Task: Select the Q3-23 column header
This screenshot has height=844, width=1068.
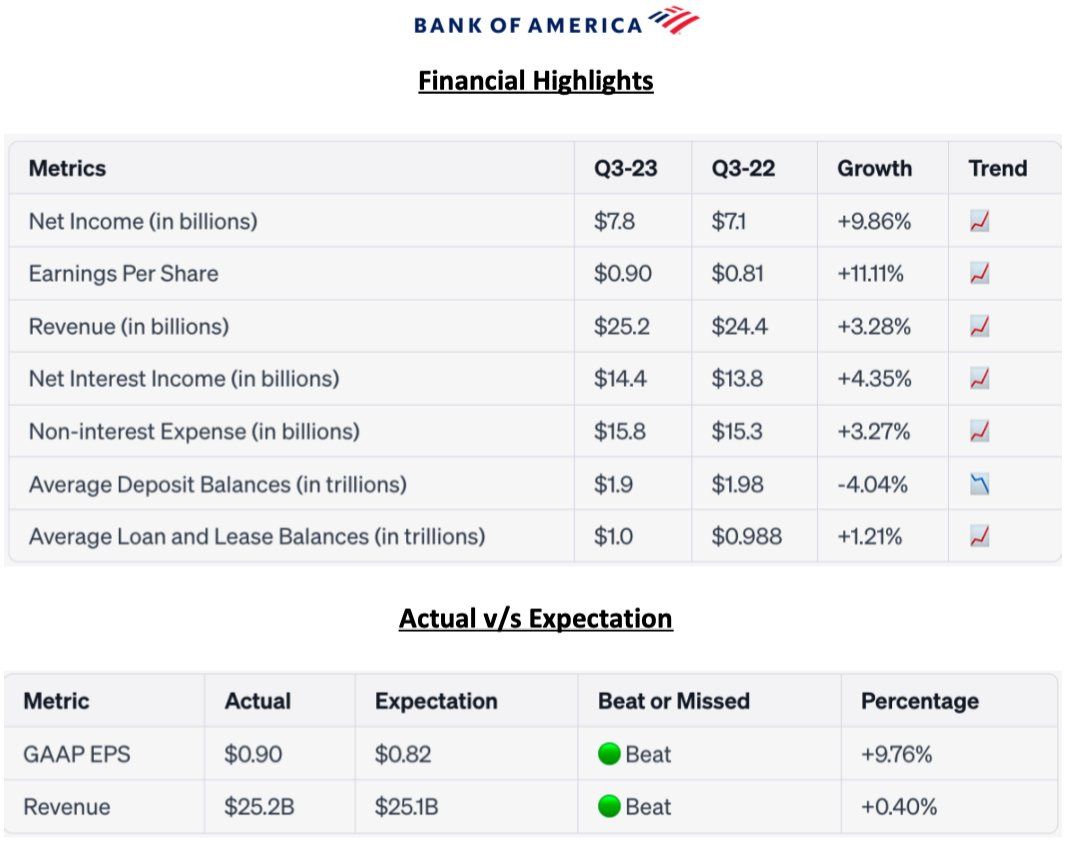Action: [625, 168]
